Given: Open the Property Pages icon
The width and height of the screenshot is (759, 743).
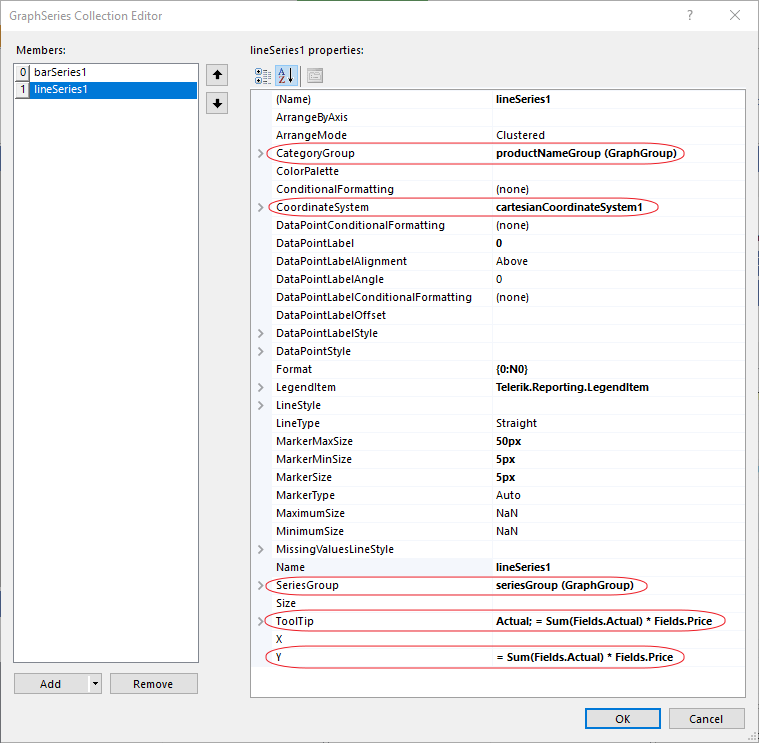Looking at the screenshot, I should (314, 75).
